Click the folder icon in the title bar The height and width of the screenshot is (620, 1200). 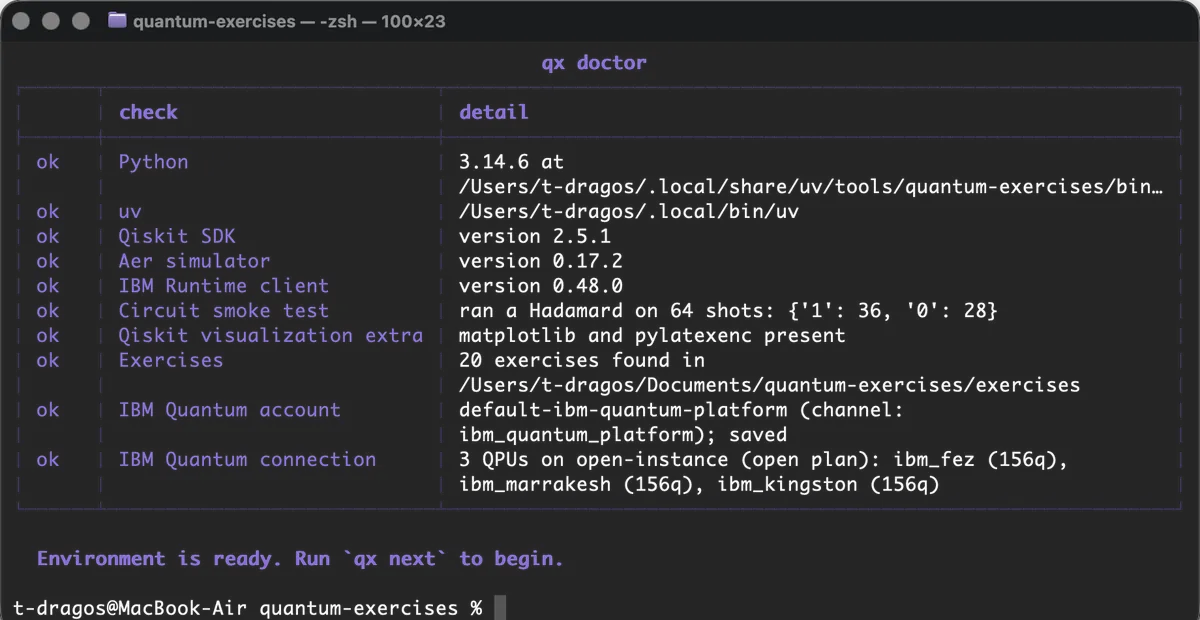click(x=117, y=21)
